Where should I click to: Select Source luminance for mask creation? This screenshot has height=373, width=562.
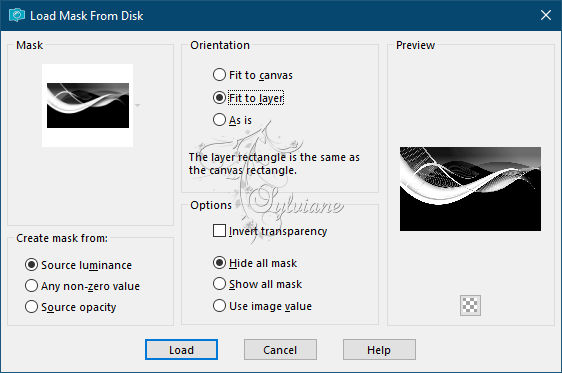coord(78,265)
